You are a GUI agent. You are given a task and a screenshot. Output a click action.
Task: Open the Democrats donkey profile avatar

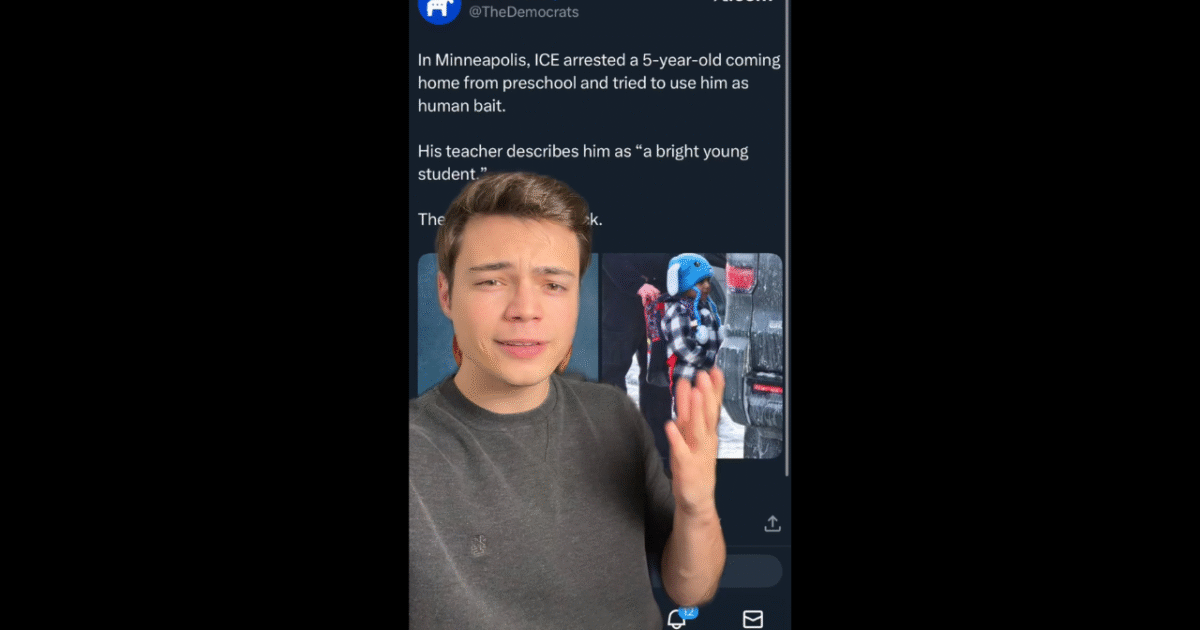click(438, 9)
